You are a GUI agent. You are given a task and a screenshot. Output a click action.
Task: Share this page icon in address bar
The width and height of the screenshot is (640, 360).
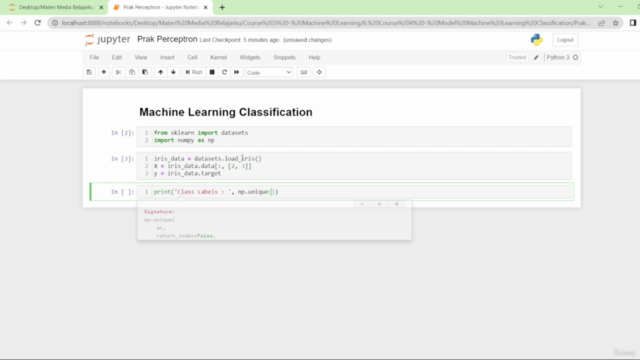tap(602, 23)
